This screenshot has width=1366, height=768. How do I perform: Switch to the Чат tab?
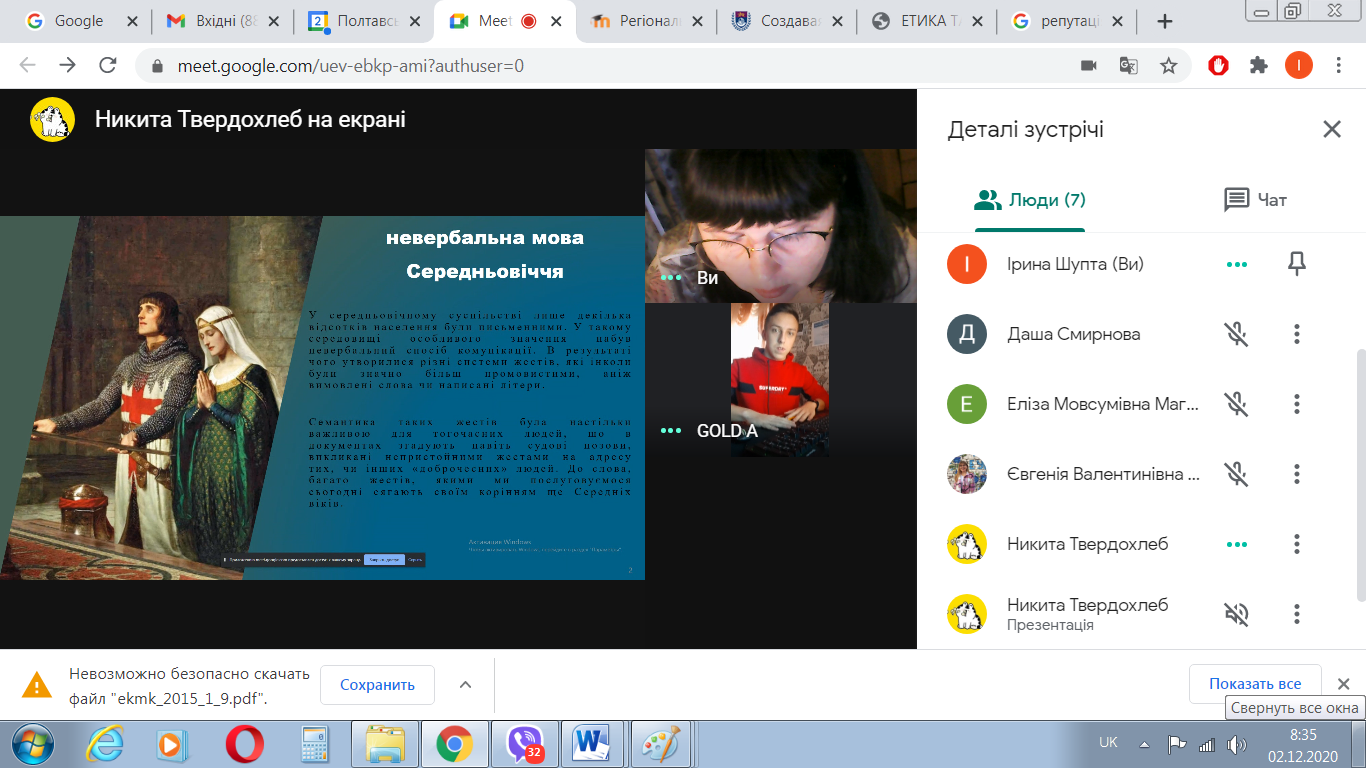click(x=1255, y=200)
